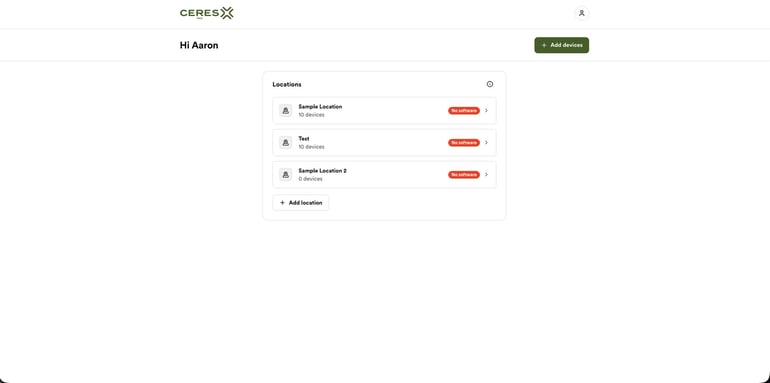This screenshot has height=383, width=770.
Task: Select the 'Test' location name text
Action: 304,138
